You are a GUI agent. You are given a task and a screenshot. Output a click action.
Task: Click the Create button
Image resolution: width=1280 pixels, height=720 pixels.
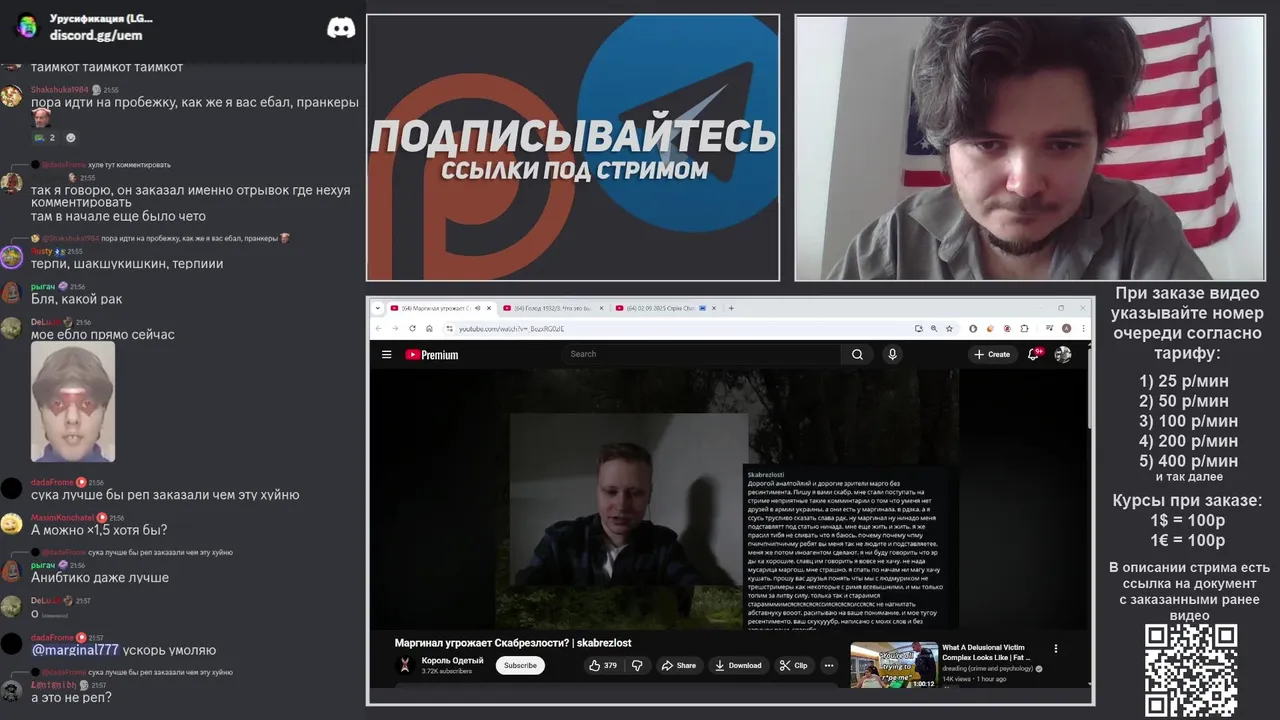point(992,354)
